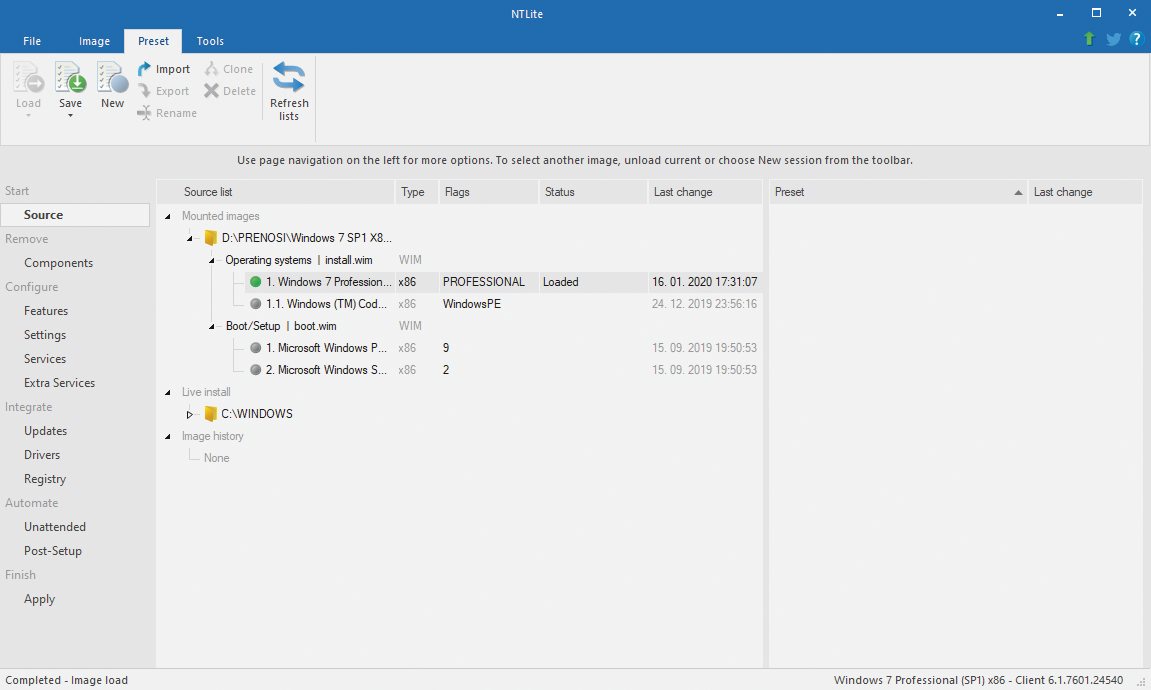Sort by the Preset column header
This screenshot has width=1151, height=690.
[x=898, y=192]
